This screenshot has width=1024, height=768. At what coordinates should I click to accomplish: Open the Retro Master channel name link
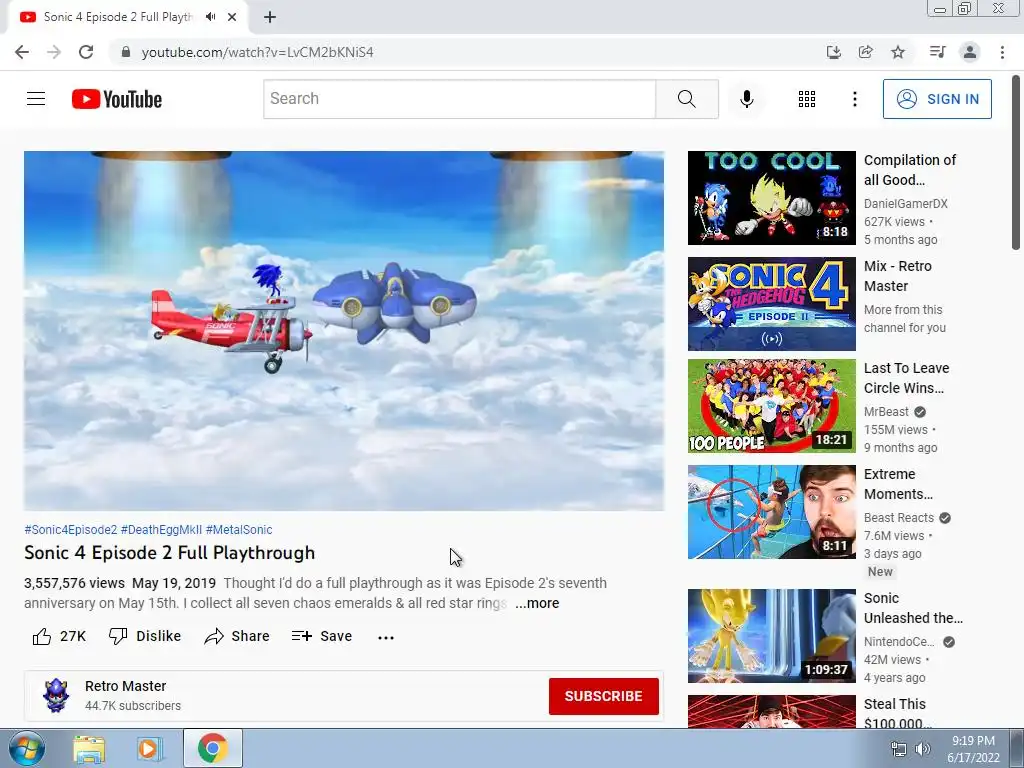(125, 686)
